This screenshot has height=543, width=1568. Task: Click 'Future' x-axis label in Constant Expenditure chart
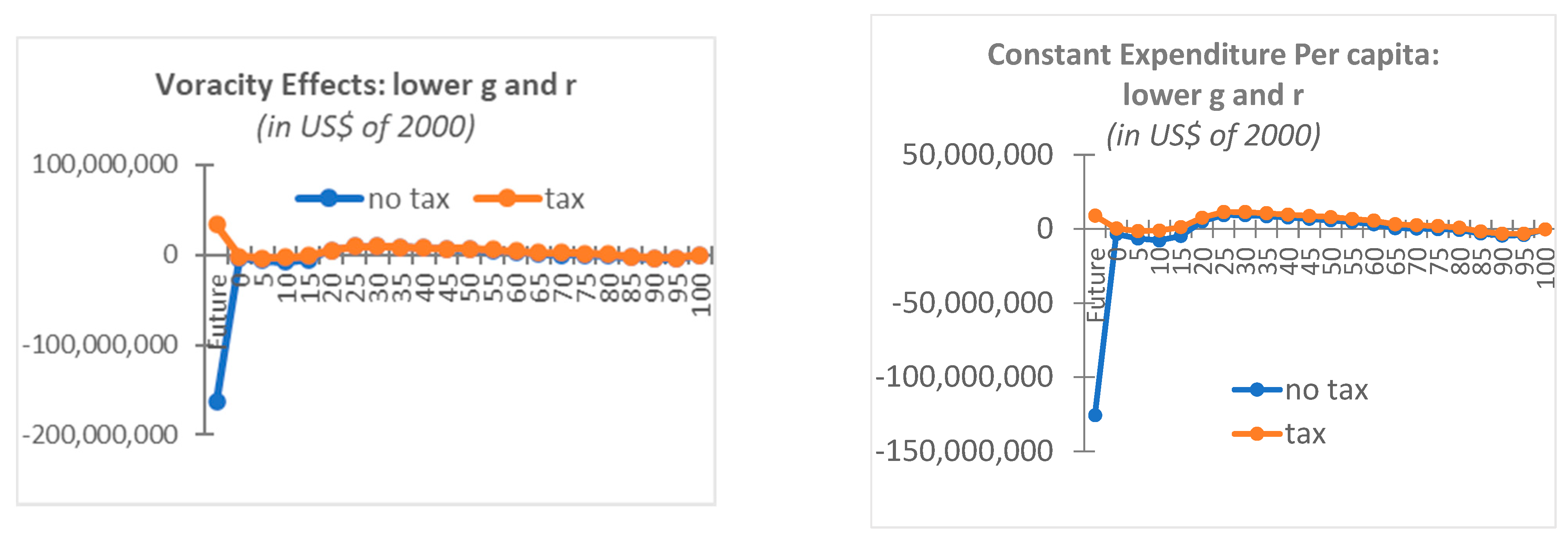click(x=1096, y=285)
